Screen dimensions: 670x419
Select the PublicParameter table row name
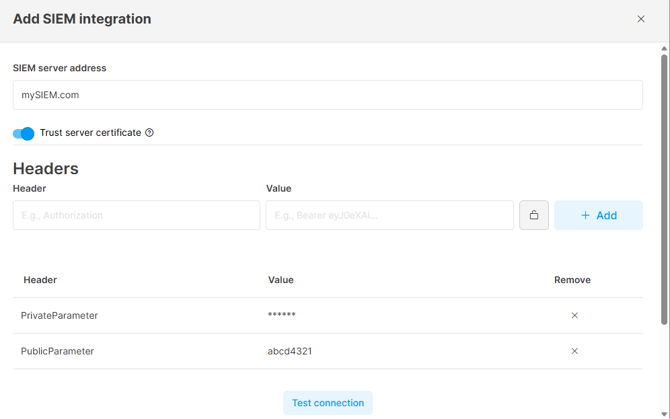click(57, 351)
